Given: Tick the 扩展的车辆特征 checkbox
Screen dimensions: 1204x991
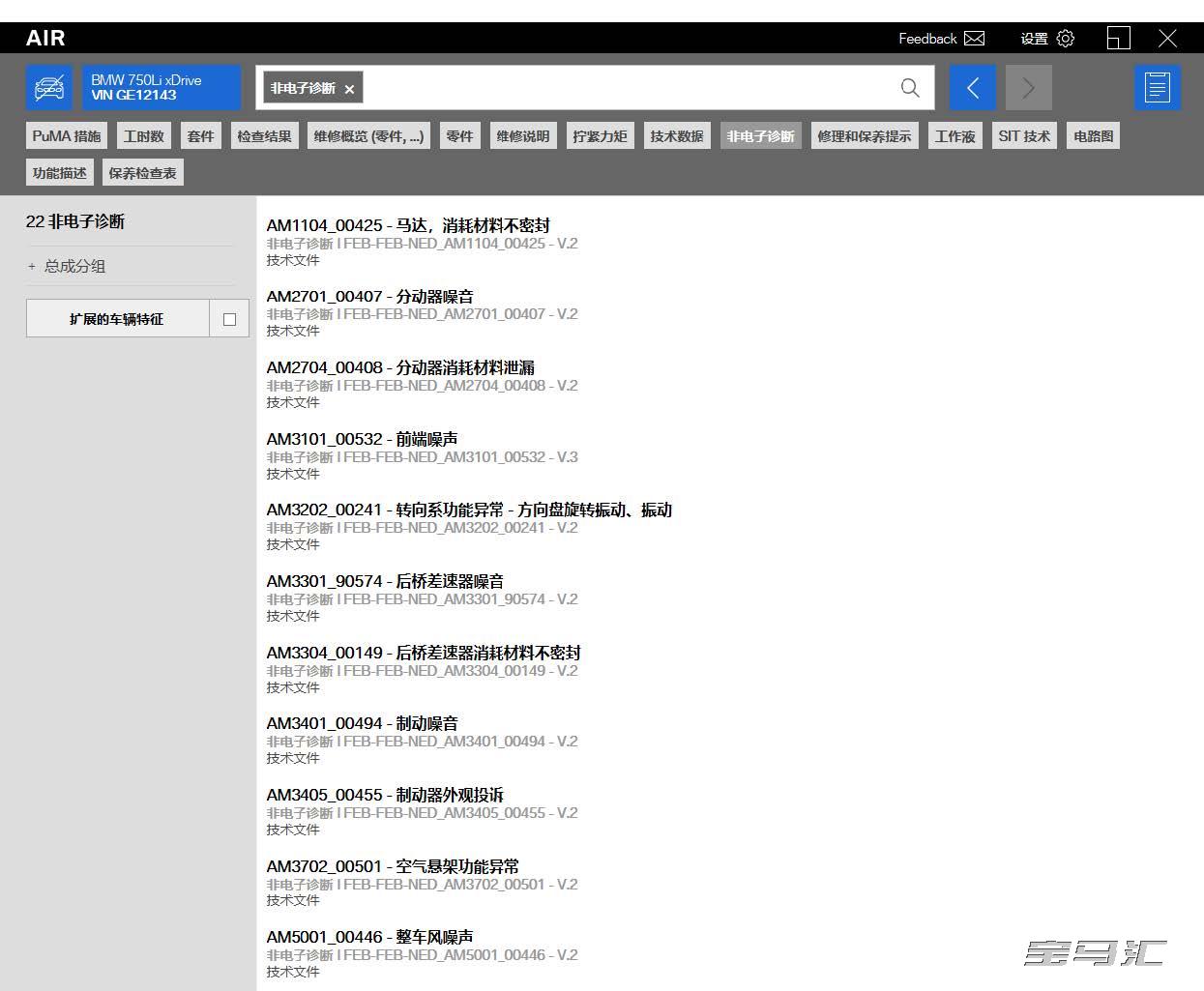Looking at the screenshot, I should [x=229, y=319].
